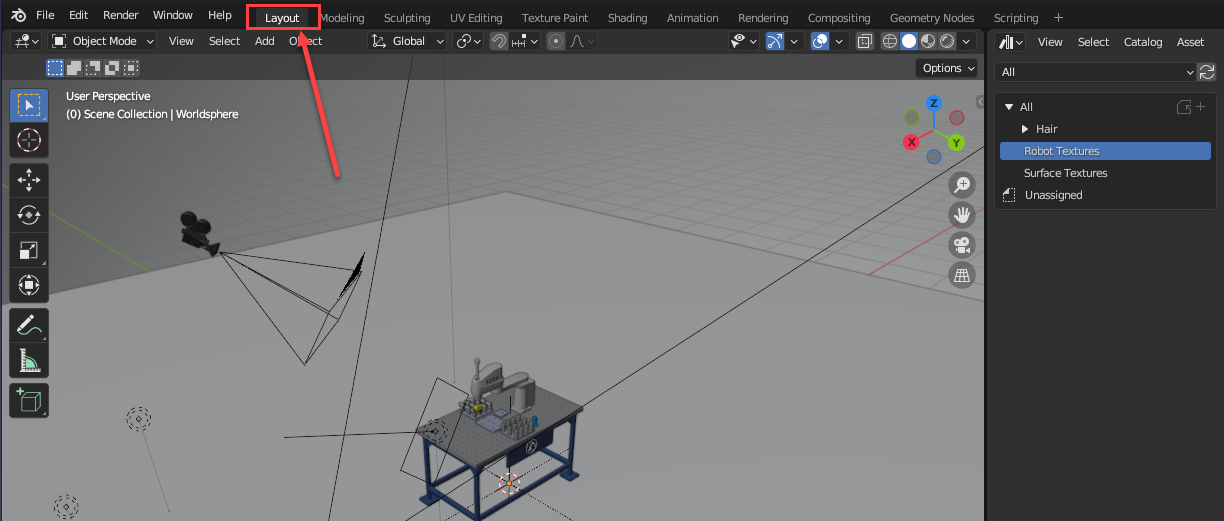1224x521 pixels.
Task: Choose the Add Cube tool
Action: pos(29,401)
